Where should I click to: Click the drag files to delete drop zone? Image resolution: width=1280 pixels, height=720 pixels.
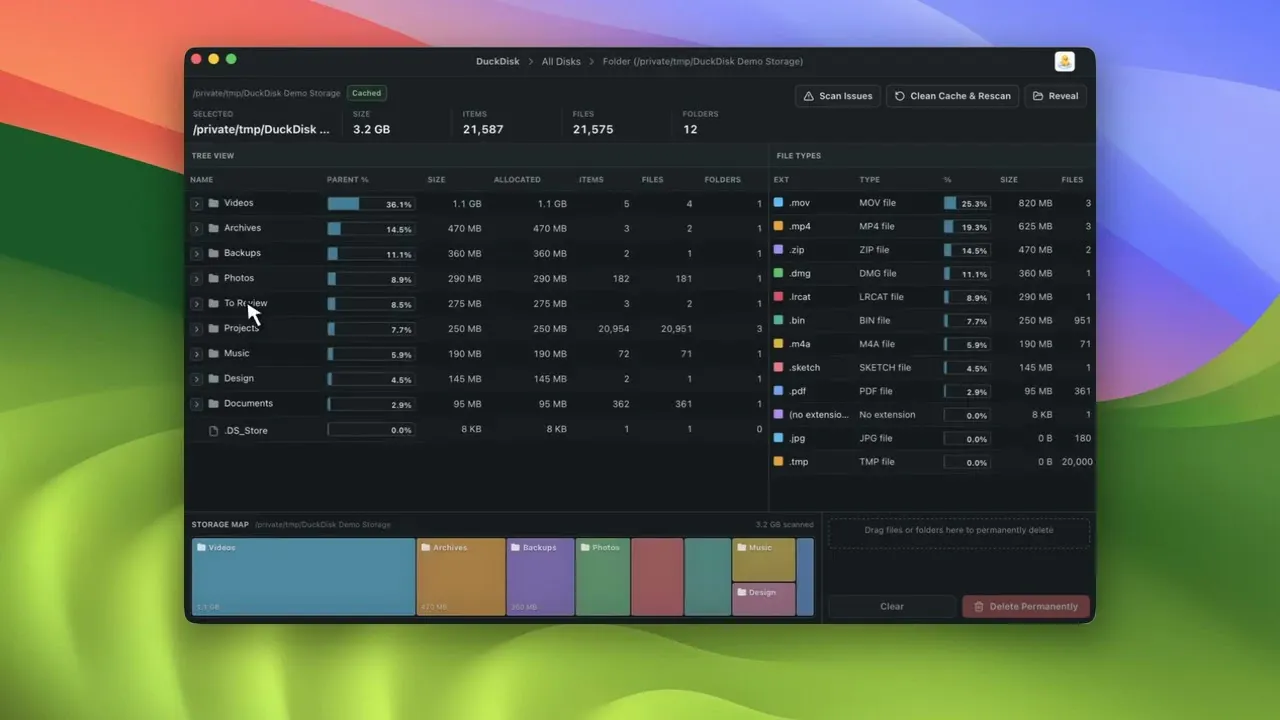(x=959, y=533)
